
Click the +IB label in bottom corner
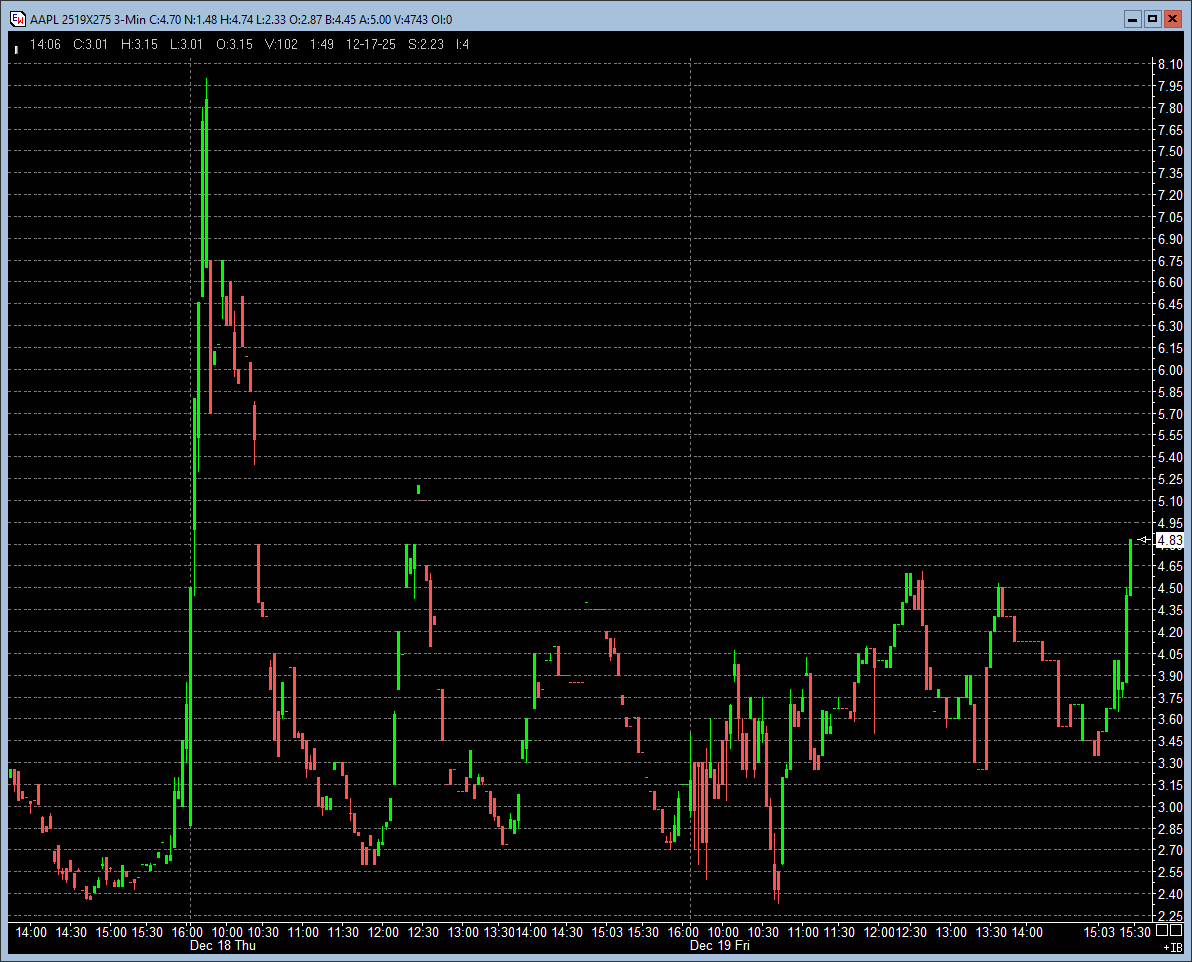pyautogui.click(x=1172, y=946)
